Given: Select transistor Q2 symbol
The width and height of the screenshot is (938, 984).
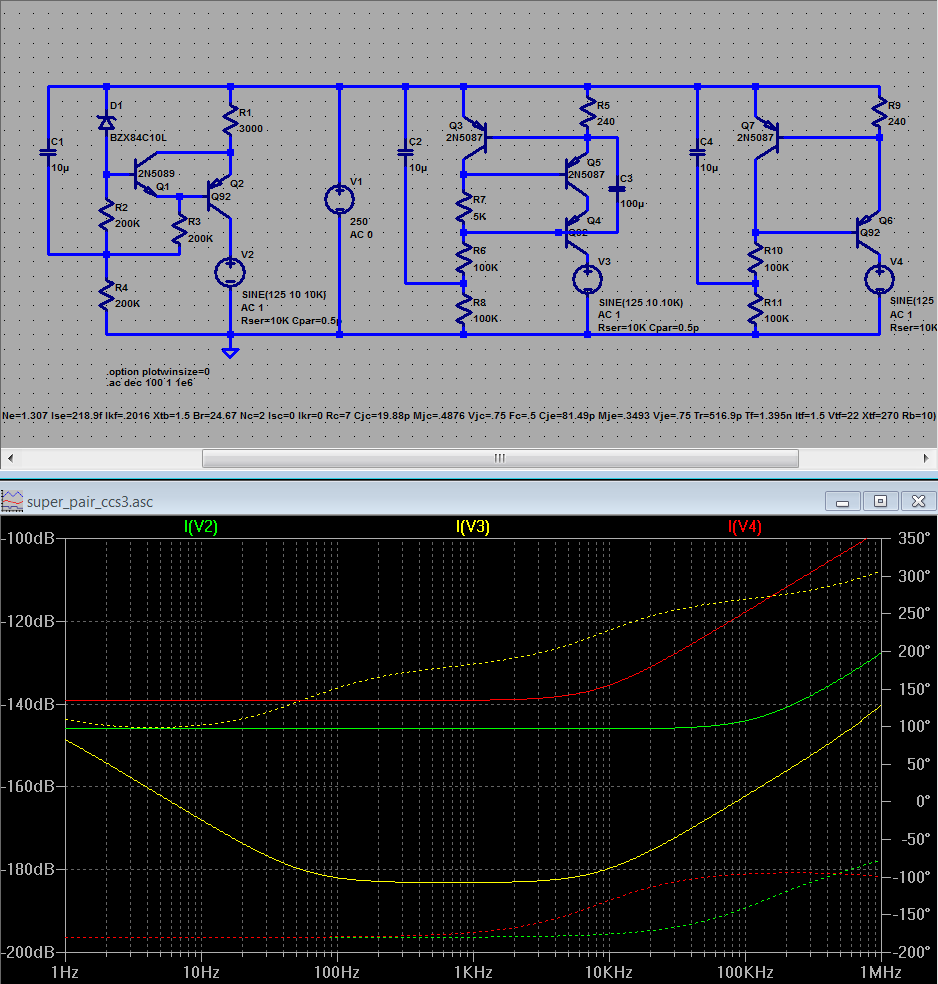Looking at the screenshot, I should 221,196.
